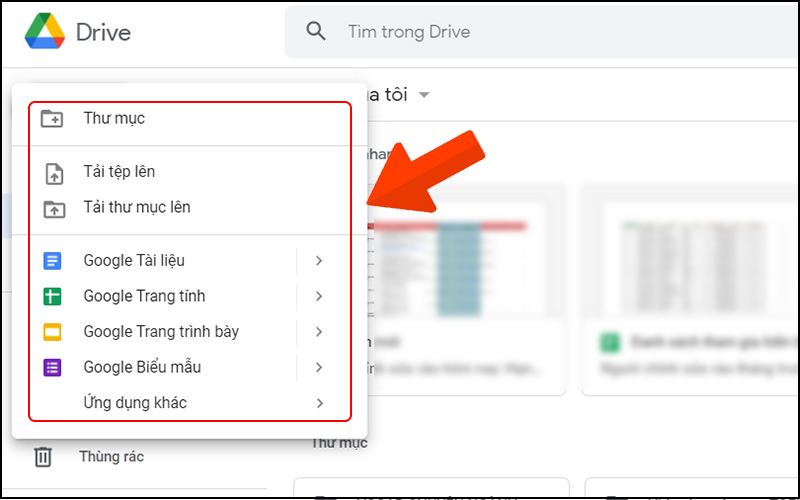Click the Google Drive logo
Image resolution: width=800 pixels, height=500 pixels.
[45, 32]
